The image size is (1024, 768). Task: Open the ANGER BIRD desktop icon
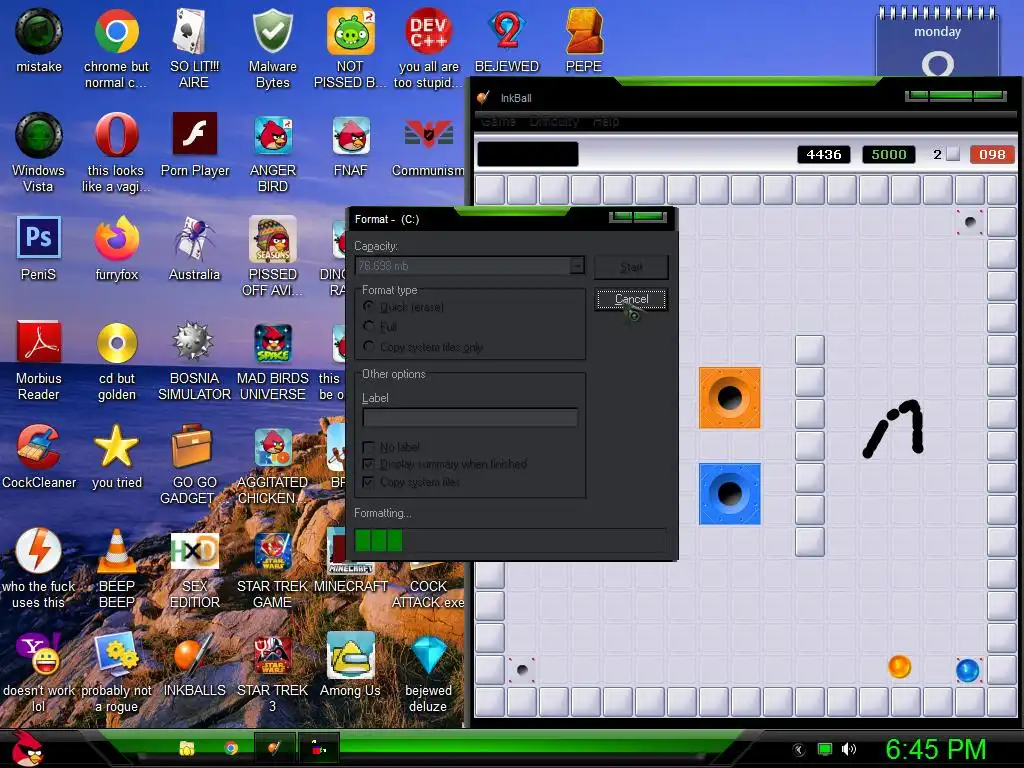(272, 152)
